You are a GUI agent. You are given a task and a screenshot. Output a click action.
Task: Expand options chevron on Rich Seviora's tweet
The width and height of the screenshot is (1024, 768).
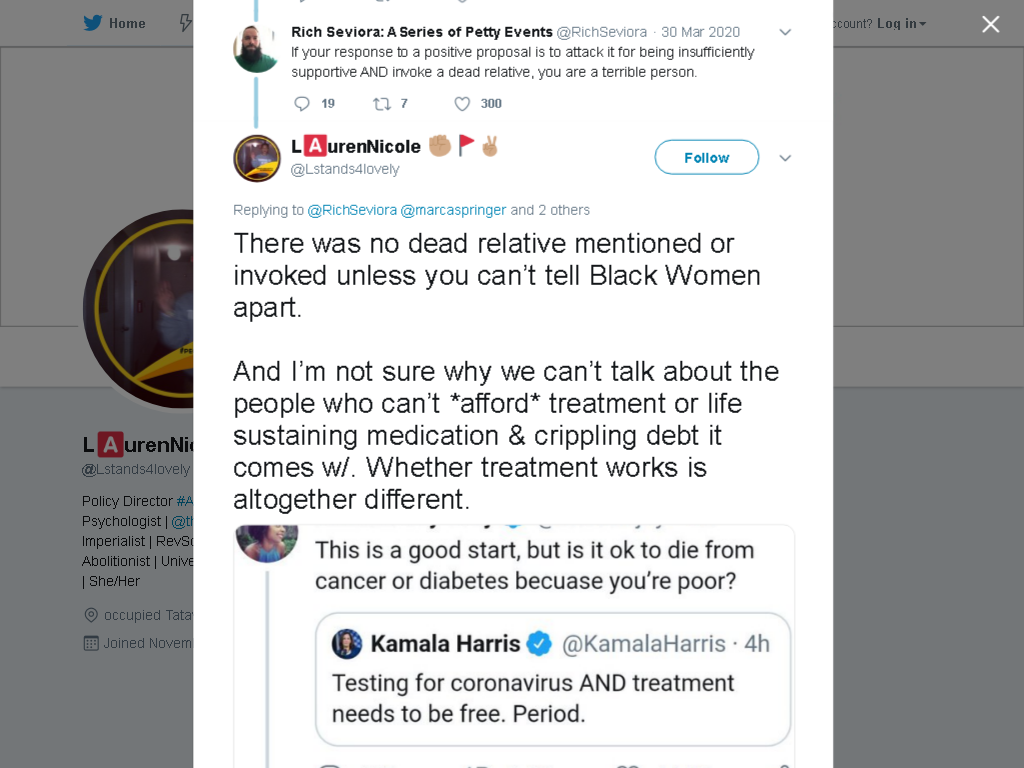point(785,32)
